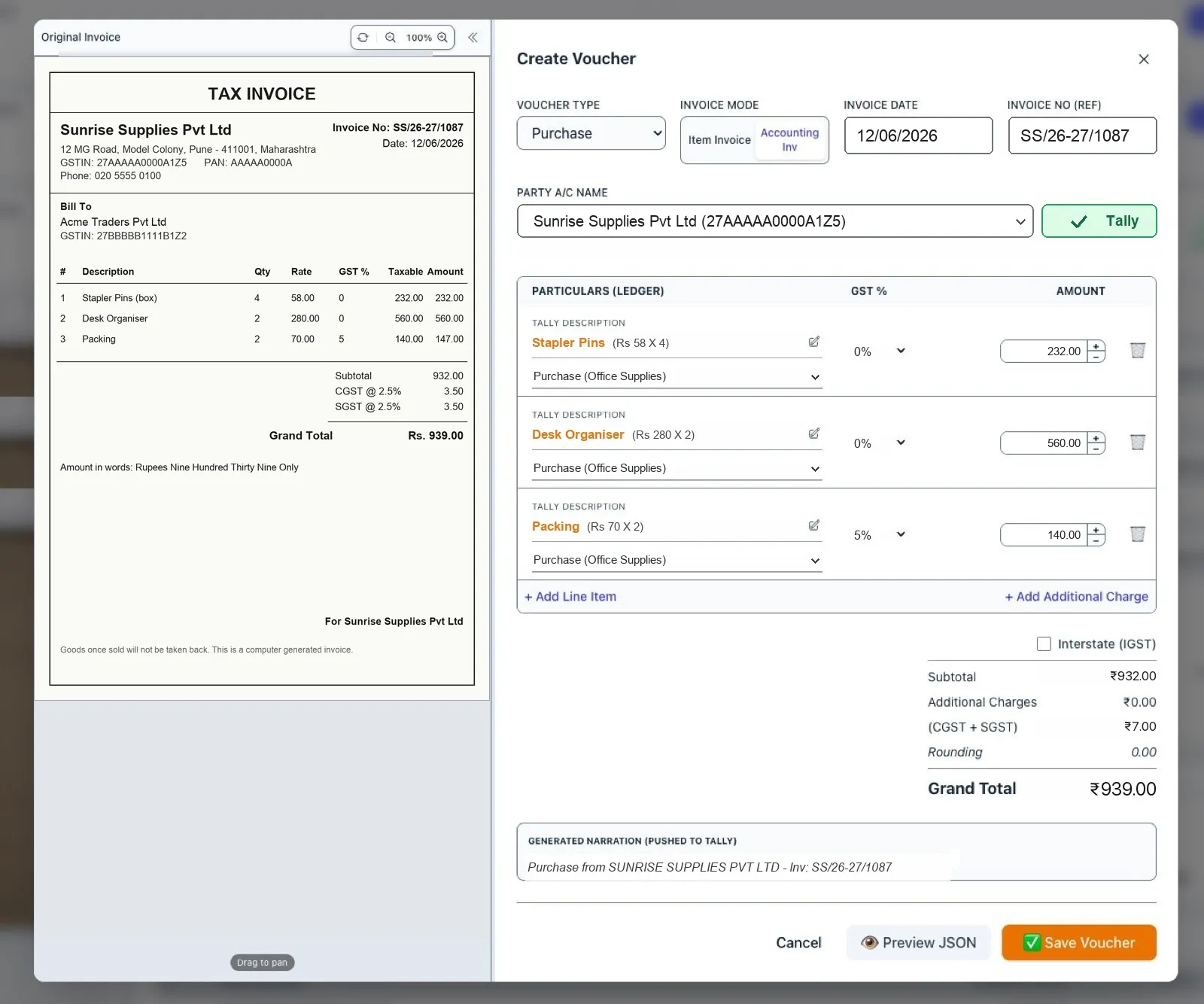
Task: Save the voucher
Action: tap(1079, 943)
